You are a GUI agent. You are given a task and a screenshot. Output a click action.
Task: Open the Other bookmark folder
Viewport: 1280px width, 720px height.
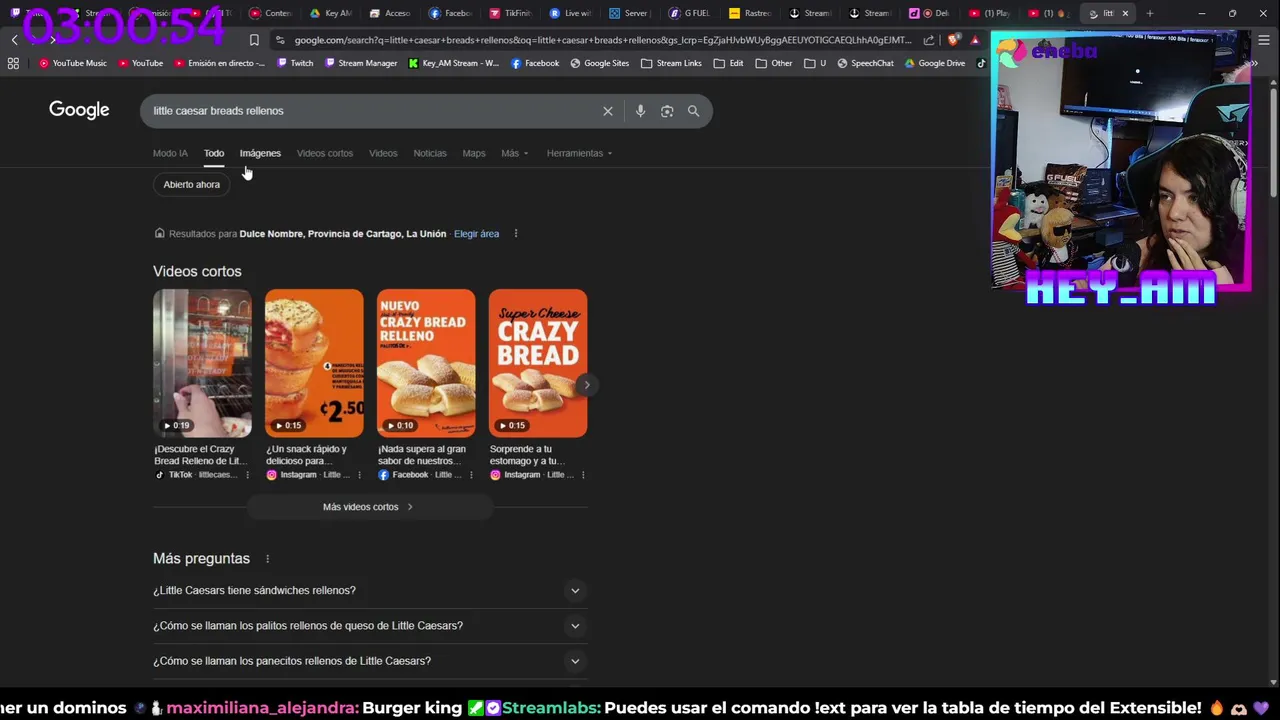[x=774, y=63]
